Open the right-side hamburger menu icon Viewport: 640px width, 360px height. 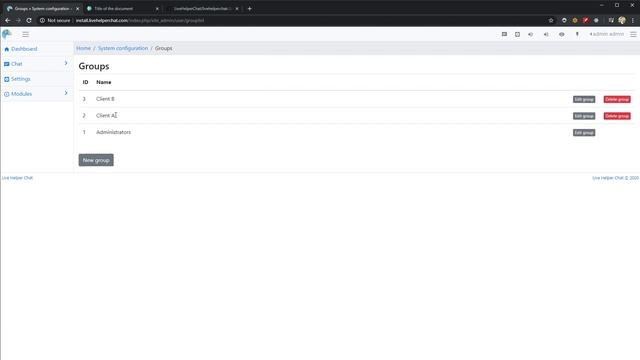coord(633,34)
